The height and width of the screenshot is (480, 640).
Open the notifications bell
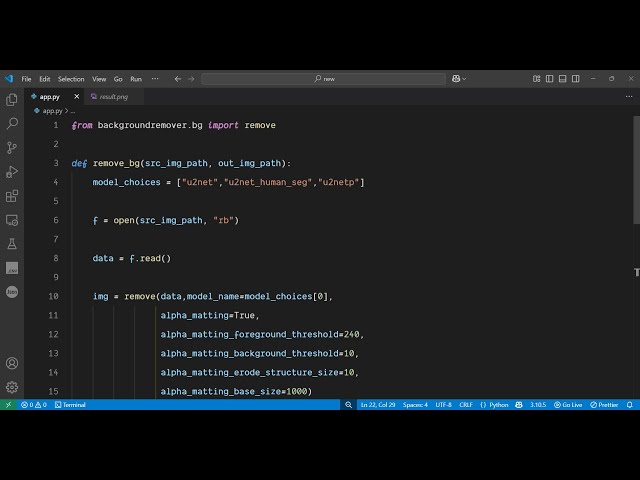(629, 404)
